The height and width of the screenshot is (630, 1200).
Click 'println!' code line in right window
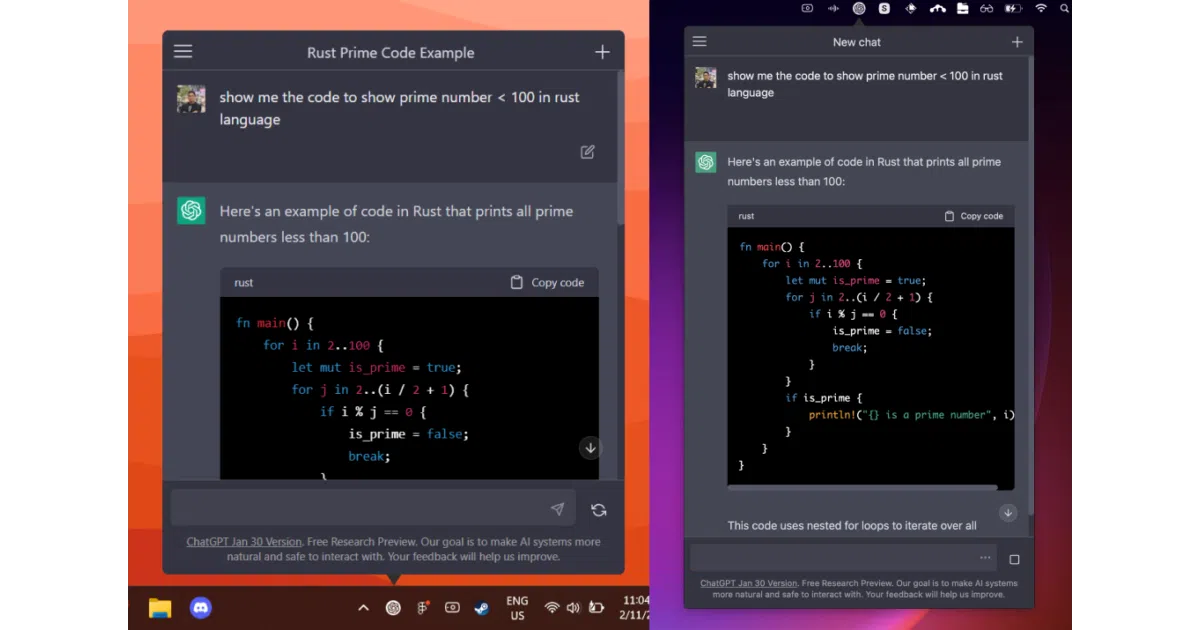912,414
